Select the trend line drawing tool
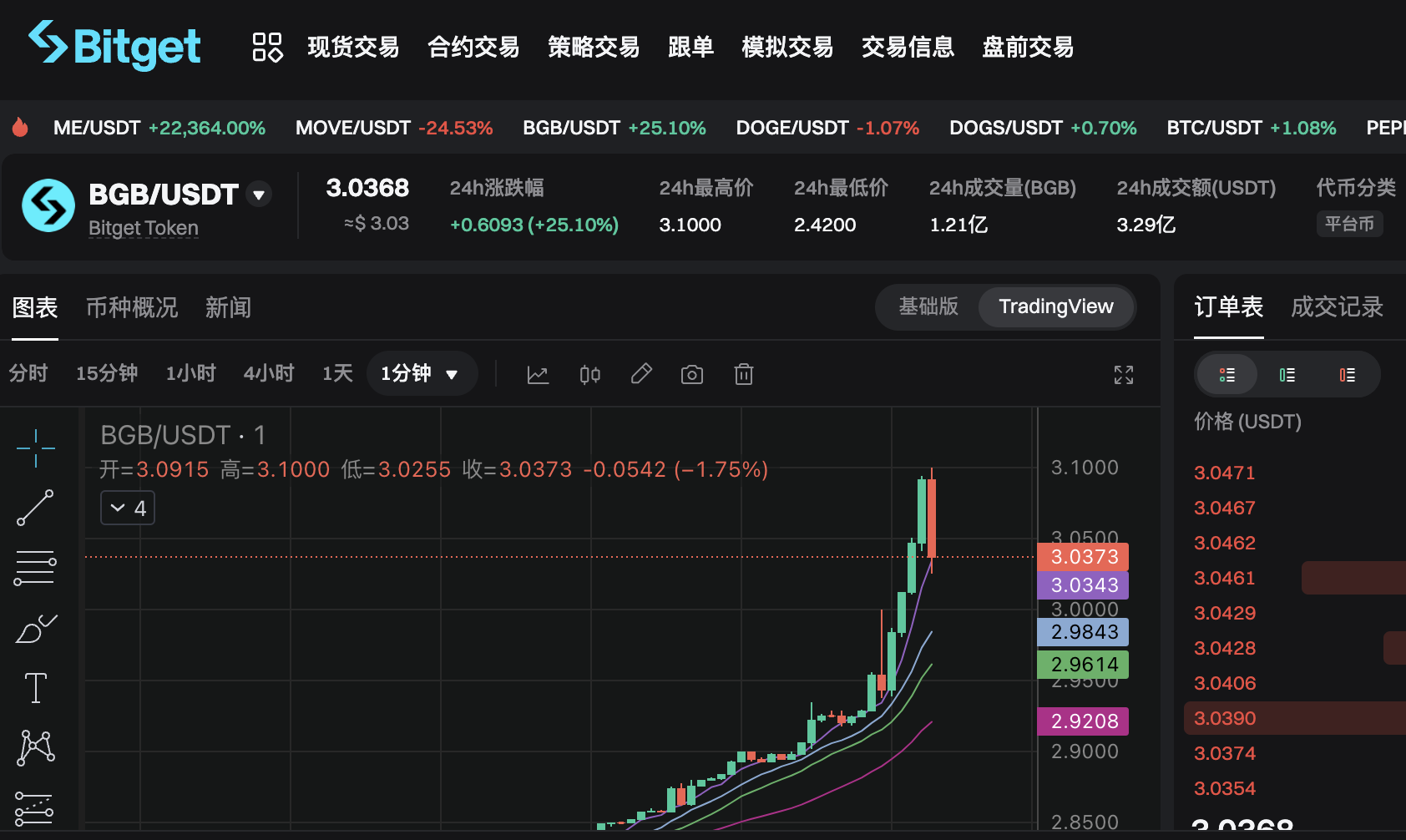Viewport: 1406px width, 840px height. click(x=35, y=508)
